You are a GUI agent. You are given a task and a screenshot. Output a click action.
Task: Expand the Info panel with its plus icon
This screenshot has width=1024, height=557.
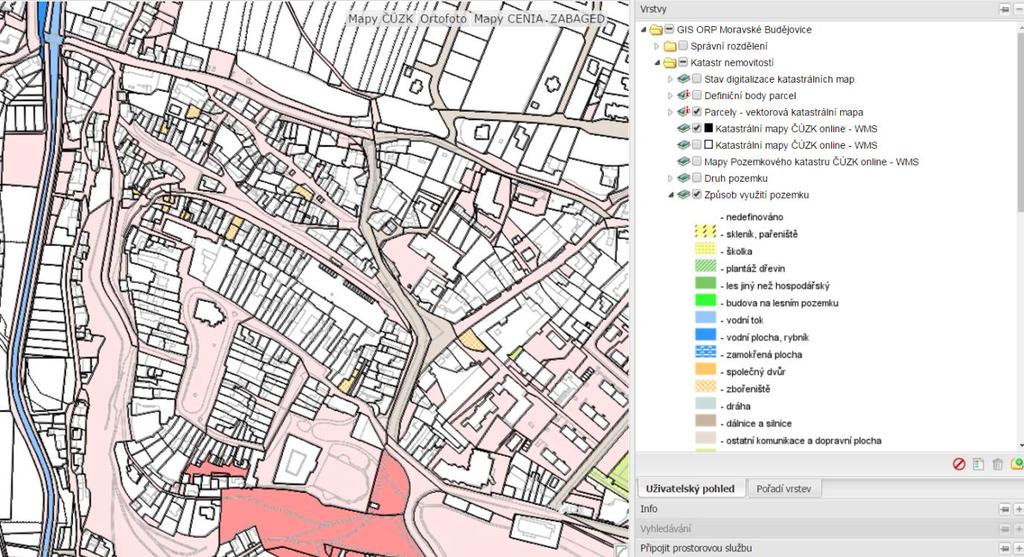point(1019,509)
